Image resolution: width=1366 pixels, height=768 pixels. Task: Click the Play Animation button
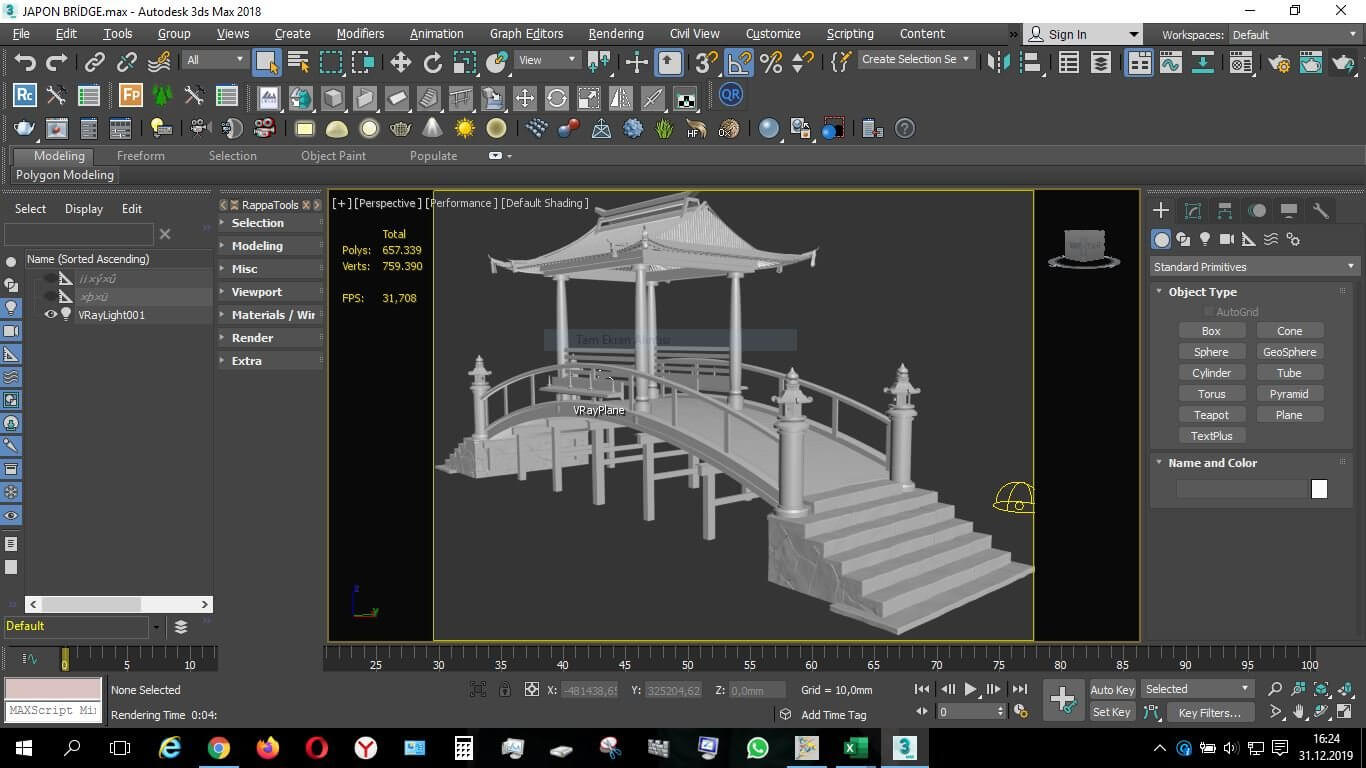point(970,689)
